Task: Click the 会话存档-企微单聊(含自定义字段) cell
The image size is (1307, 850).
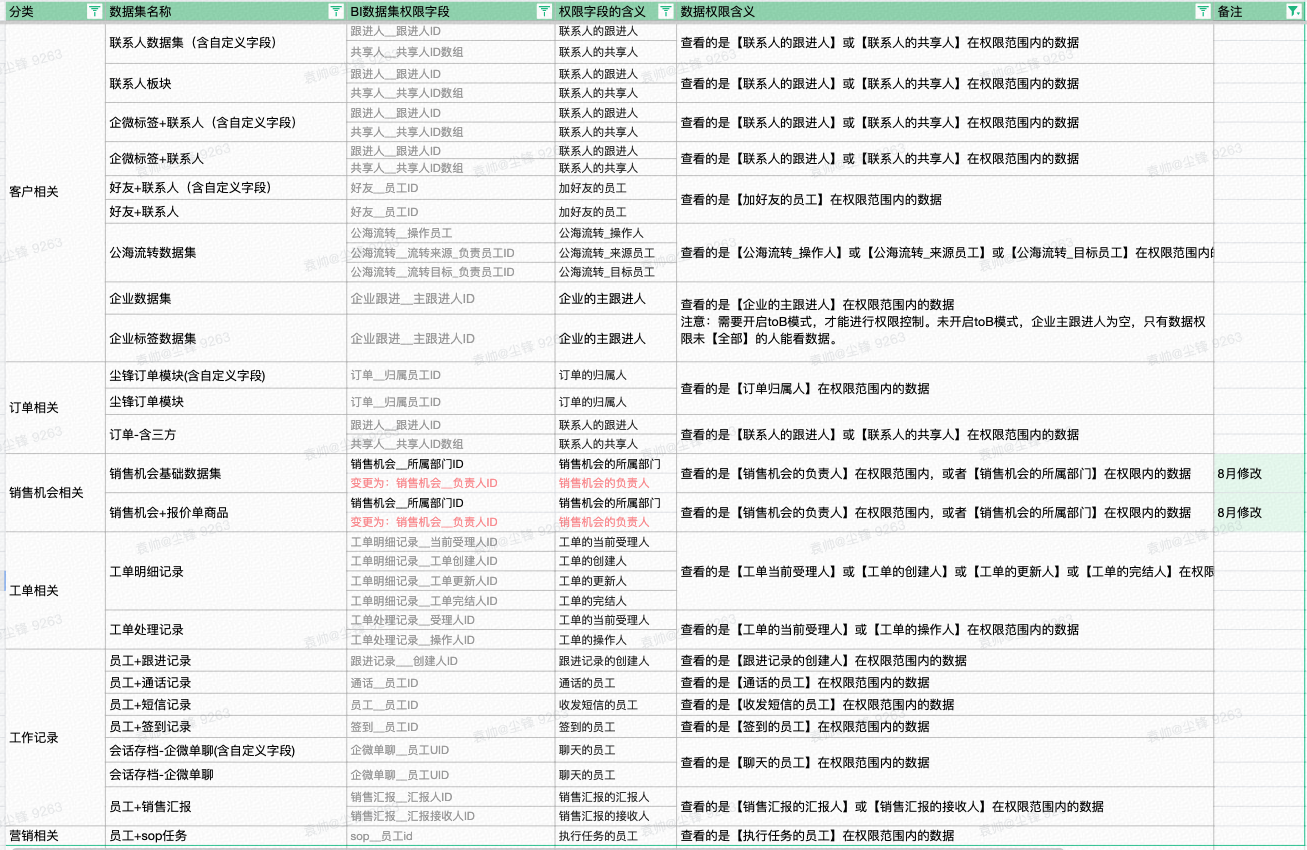Action: [x=226, y=750]
